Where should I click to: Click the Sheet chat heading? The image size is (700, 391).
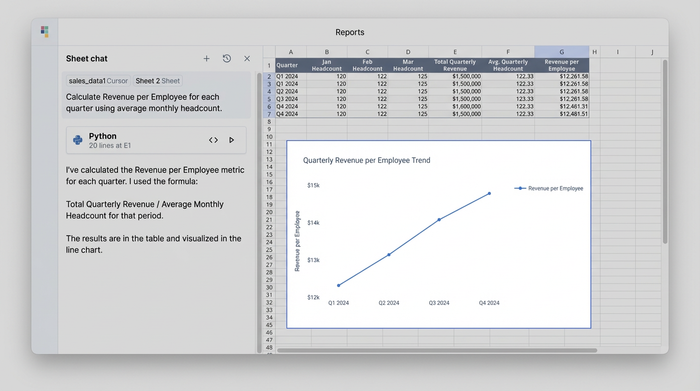click(87, 58)
